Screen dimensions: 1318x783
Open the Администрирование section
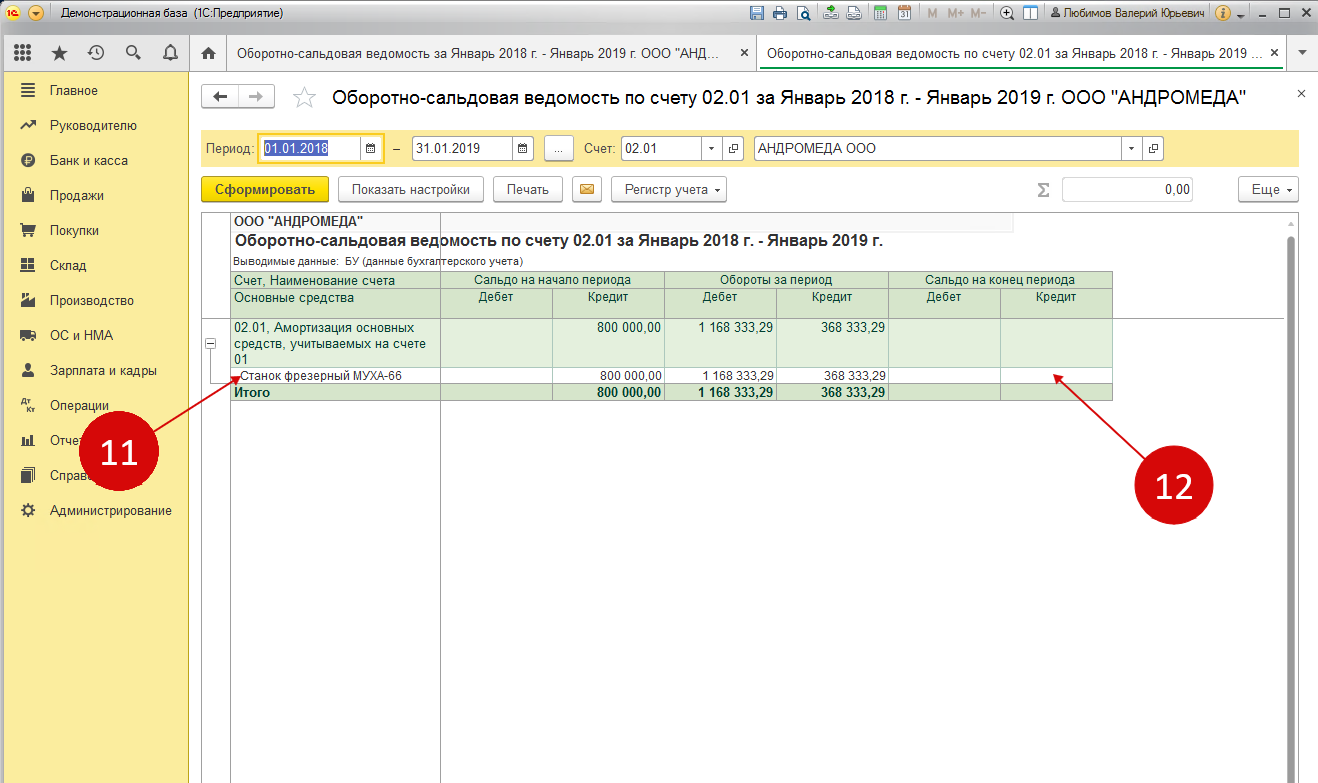click(x=110, y=510)
